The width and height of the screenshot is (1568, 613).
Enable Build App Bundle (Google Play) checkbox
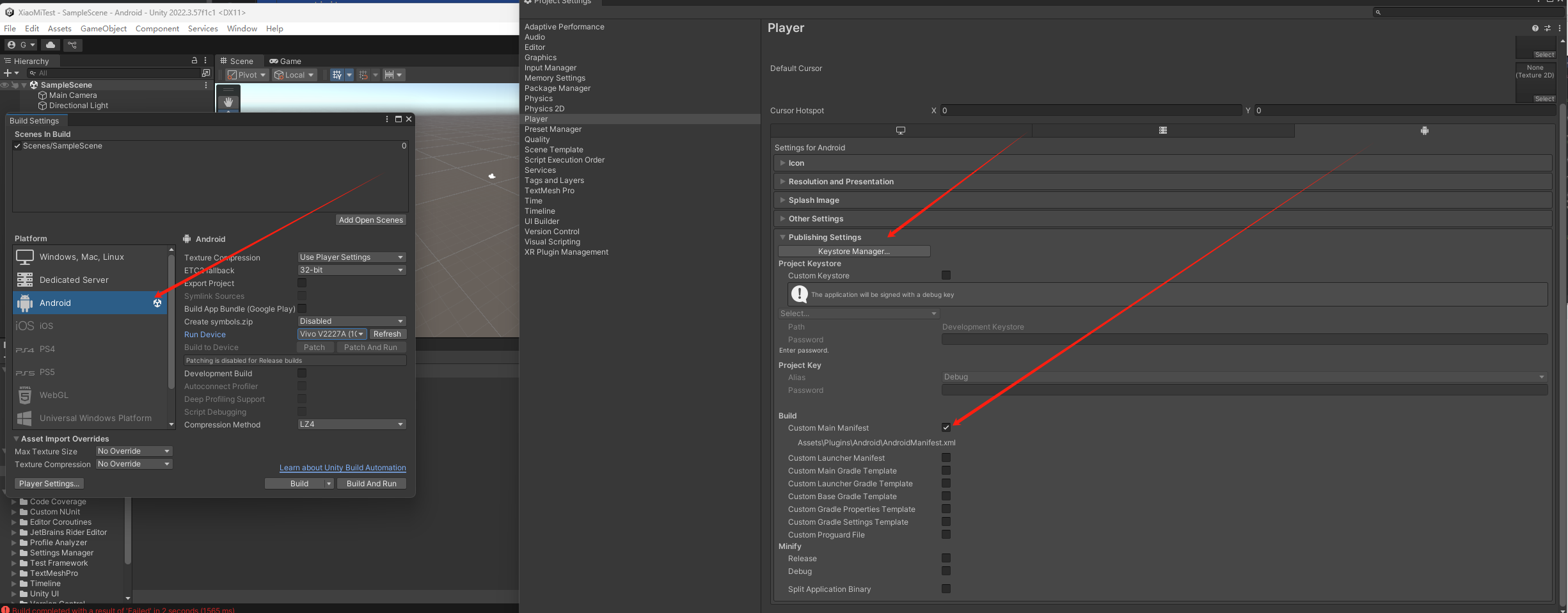302,308
